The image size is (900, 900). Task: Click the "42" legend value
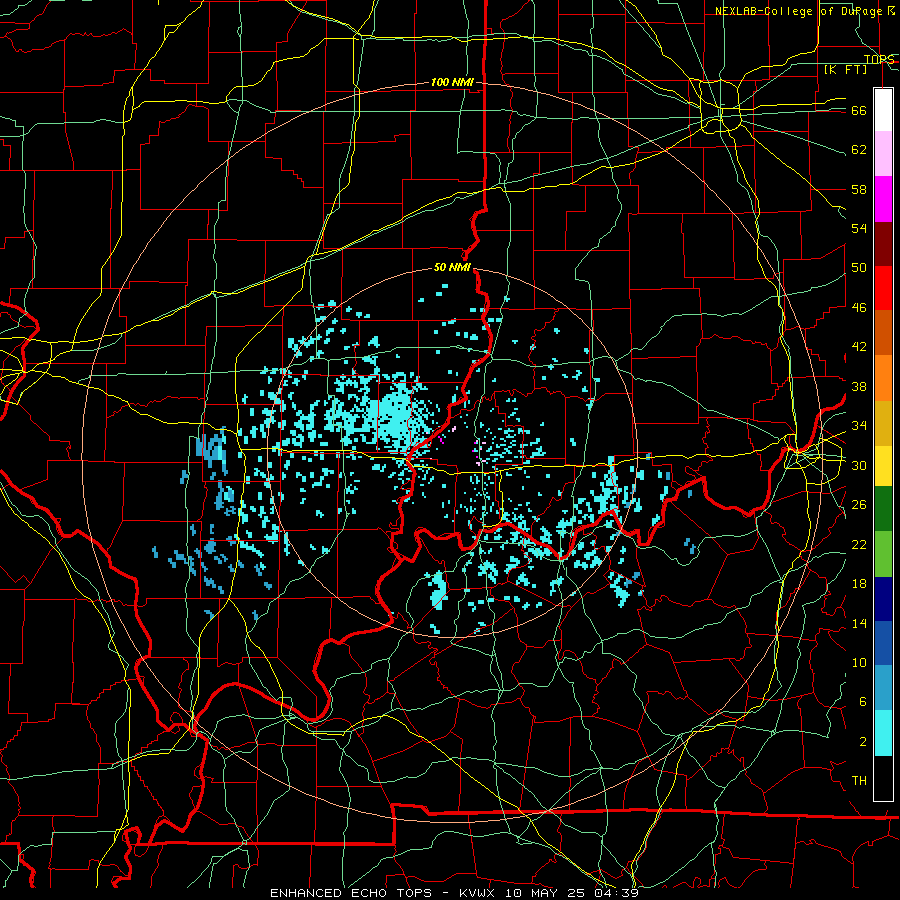[x=859, y=347]
